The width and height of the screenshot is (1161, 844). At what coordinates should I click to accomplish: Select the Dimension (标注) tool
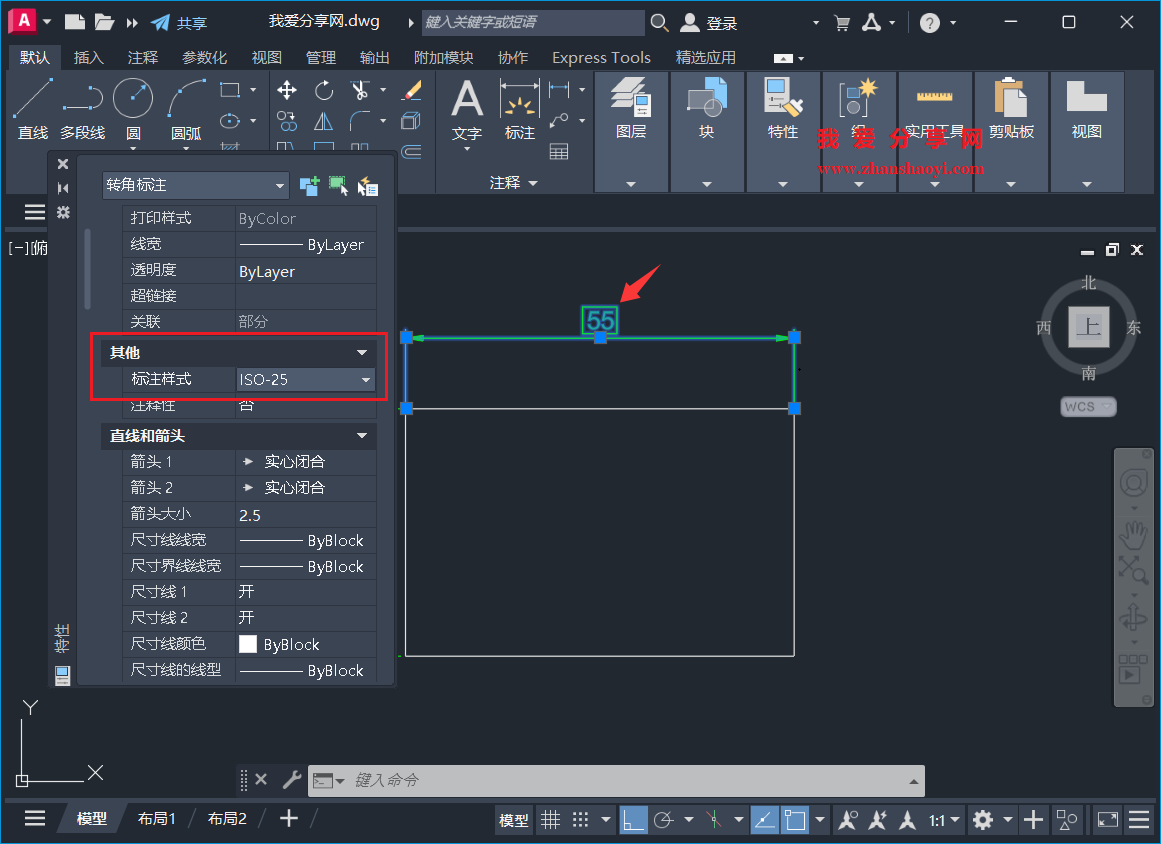tap(519, 108)
